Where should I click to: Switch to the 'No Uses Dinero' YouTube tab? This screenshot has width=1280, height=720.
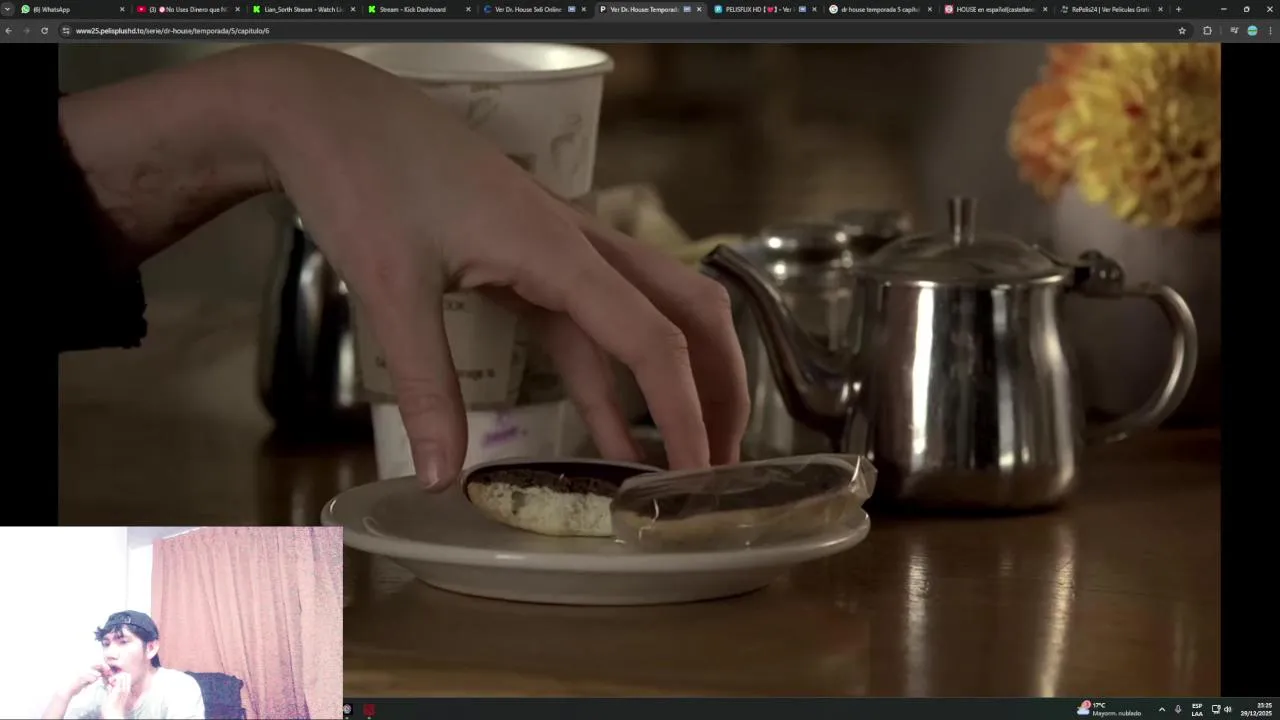(188, 9)
